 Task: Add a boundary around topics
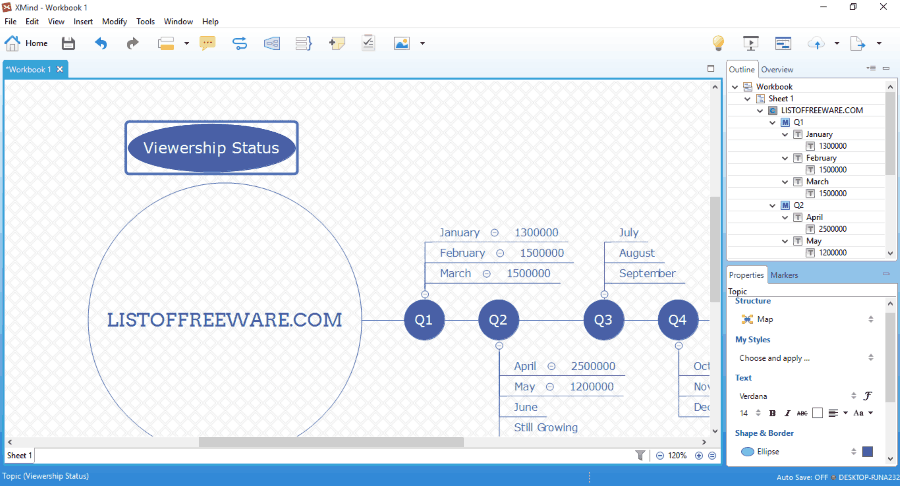click(x=272, y=43)
